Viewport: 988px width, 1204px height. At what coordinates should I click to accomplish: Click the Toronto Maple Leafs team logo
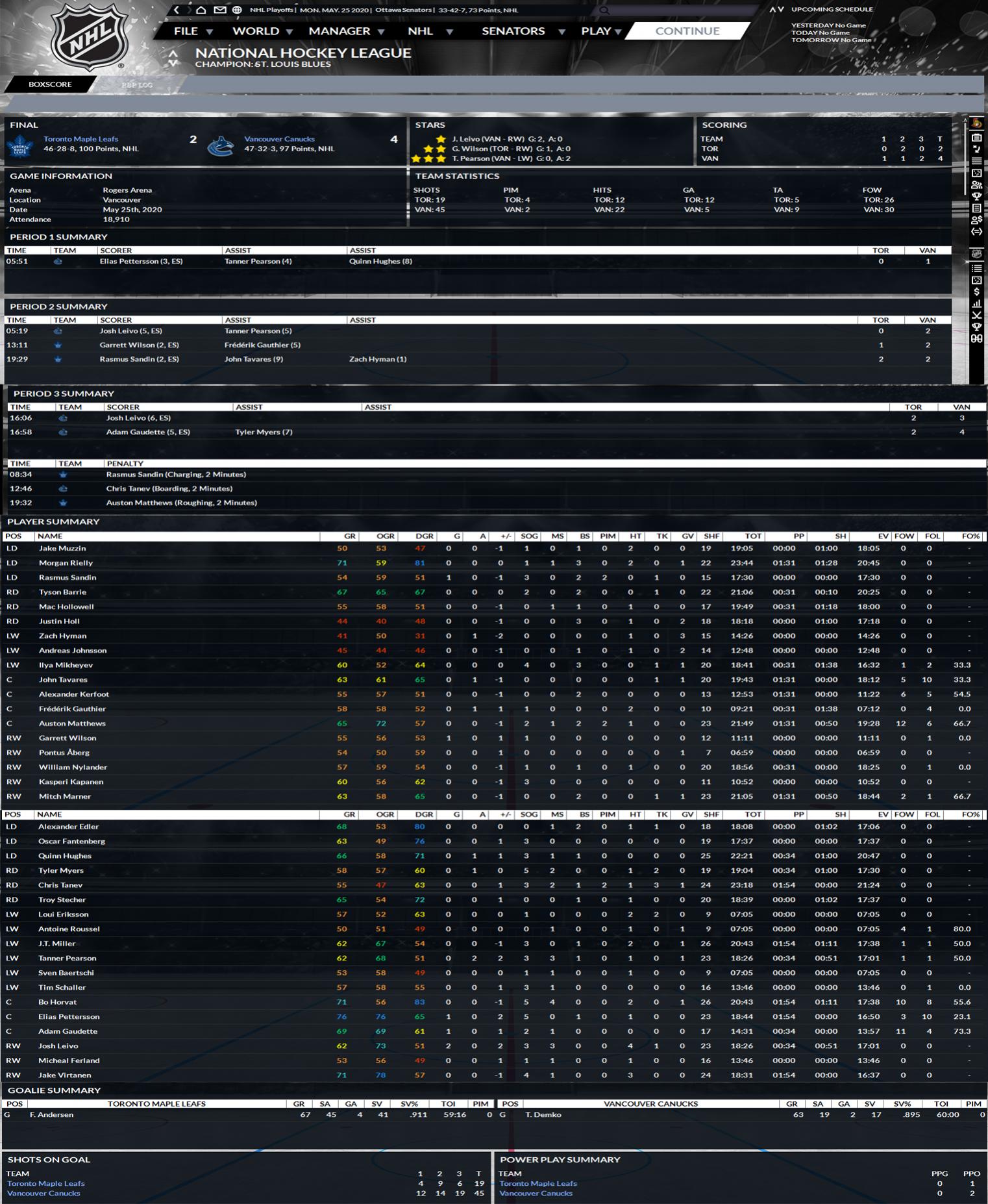(x=19, y=146)
